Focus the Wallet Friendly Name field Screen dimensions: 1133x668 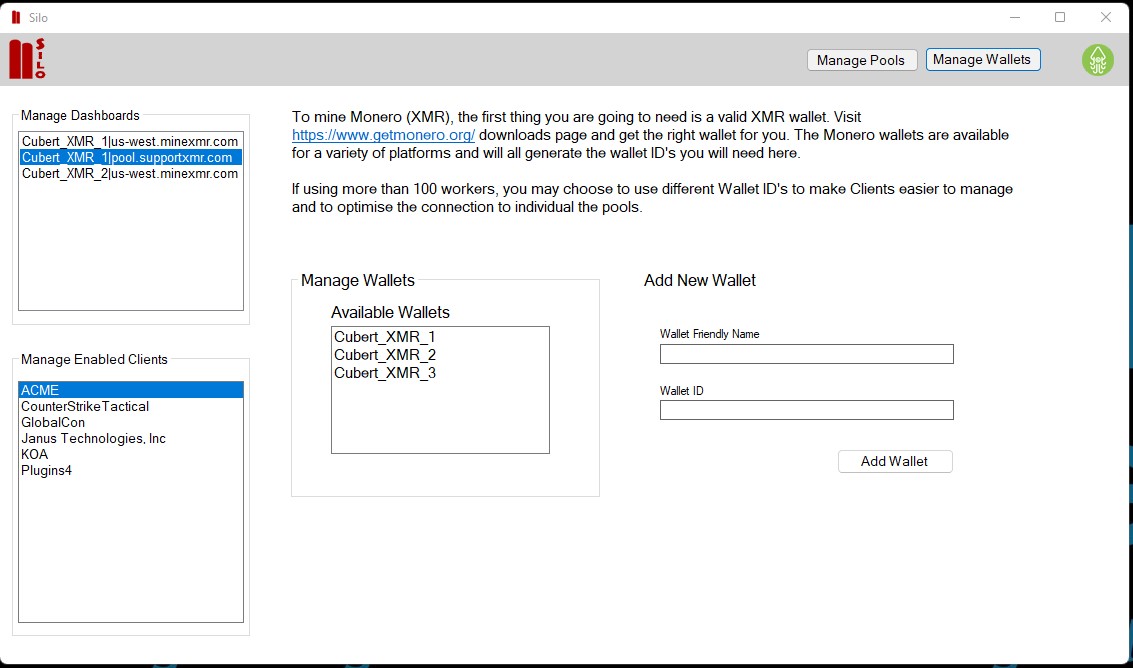[x=806, y=354]
